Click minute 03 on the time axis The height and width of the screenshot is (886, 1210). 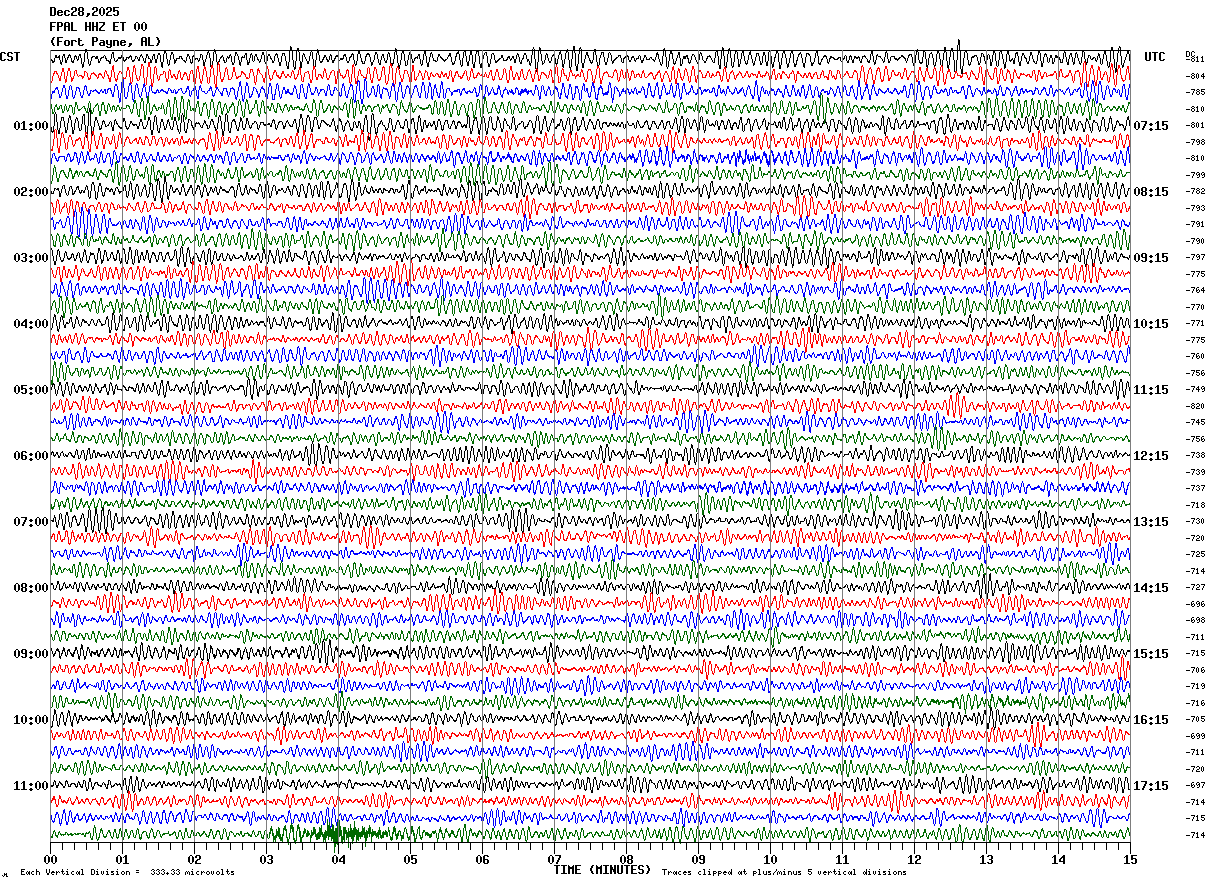coord(266,859)
